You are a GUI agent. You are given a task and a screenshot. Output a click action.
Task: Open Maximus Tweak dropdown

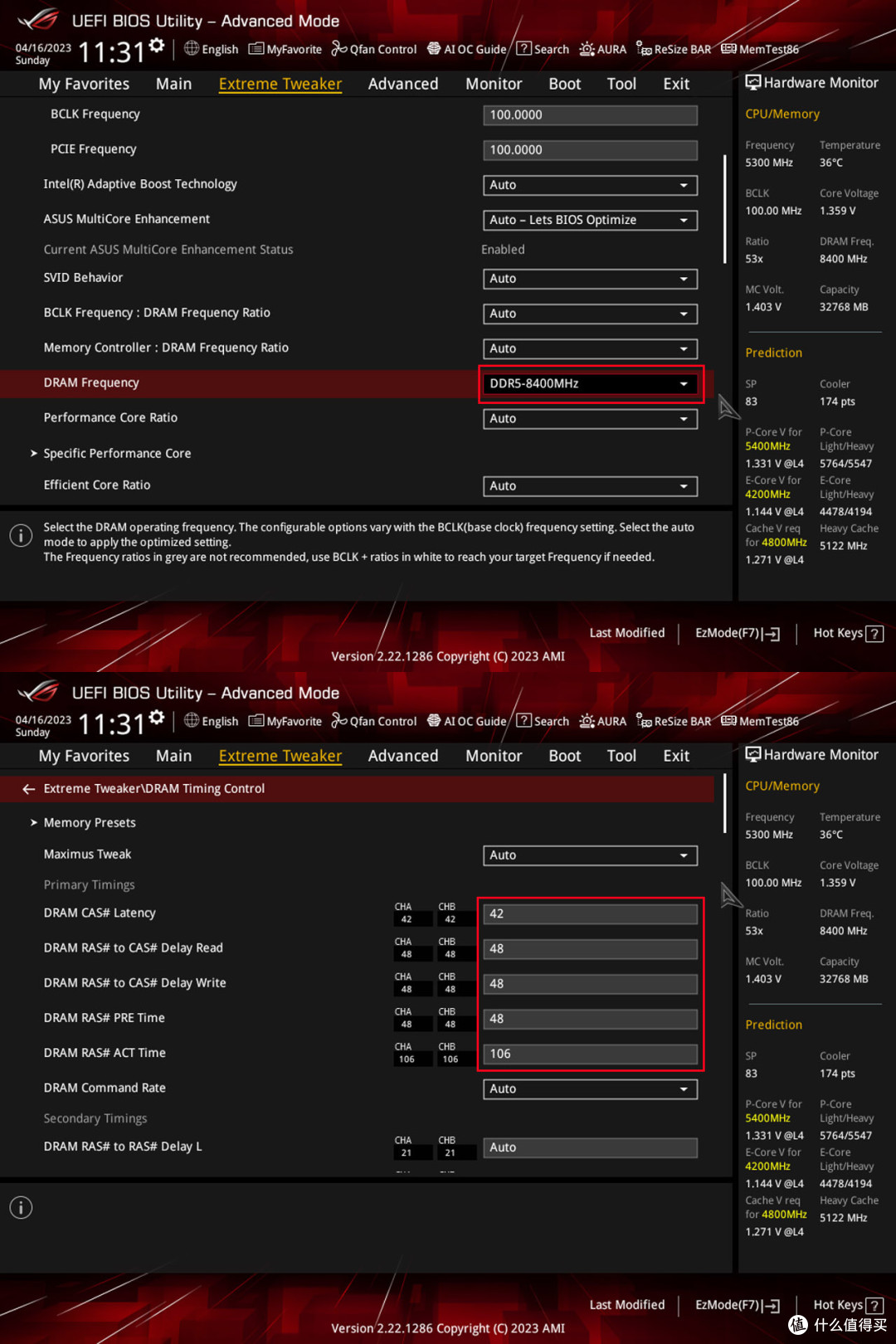590,855
